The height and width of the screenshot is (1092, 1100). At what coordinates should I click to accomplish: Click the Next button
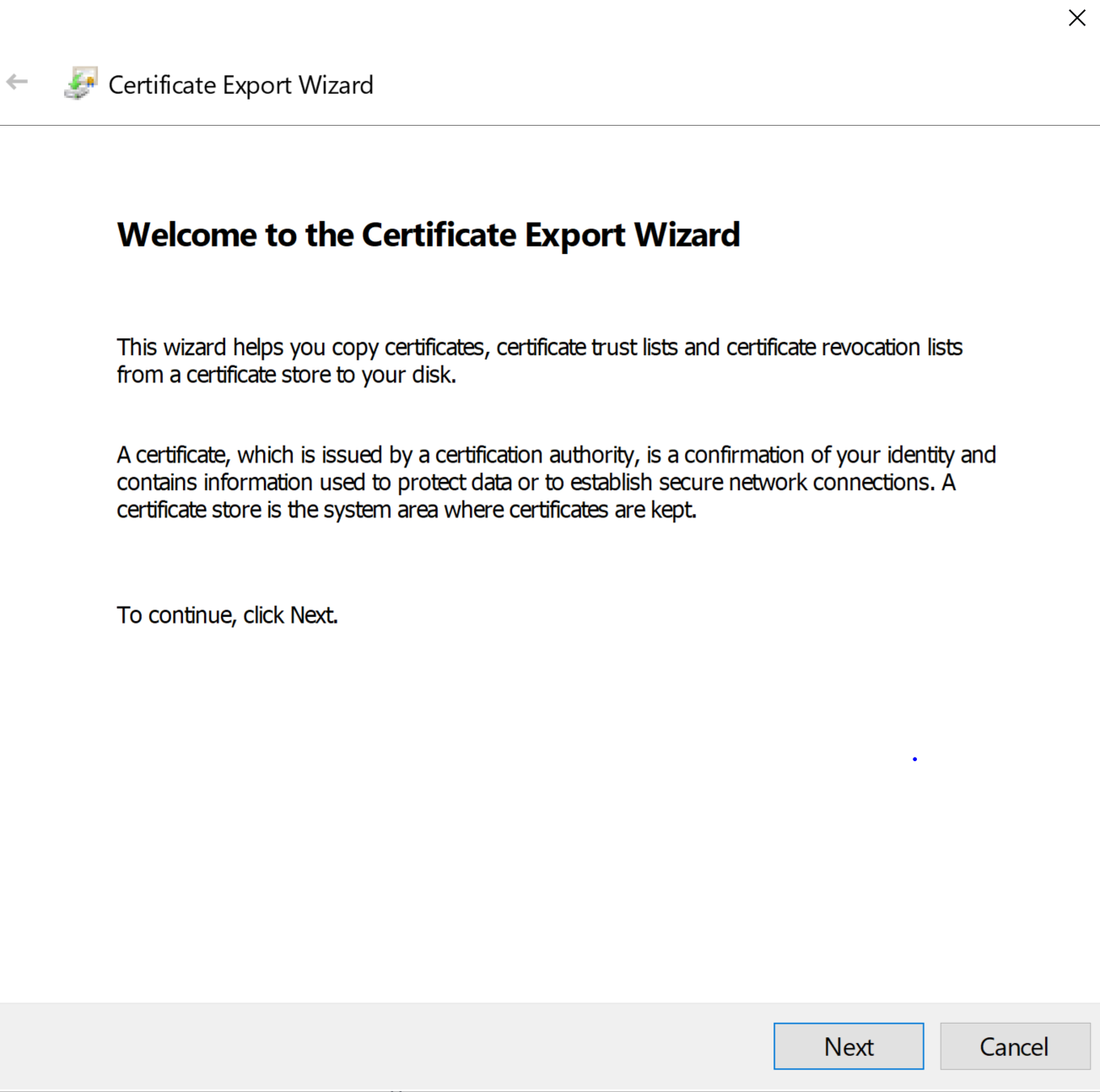pyautogui.click(x=848, y=1046)
